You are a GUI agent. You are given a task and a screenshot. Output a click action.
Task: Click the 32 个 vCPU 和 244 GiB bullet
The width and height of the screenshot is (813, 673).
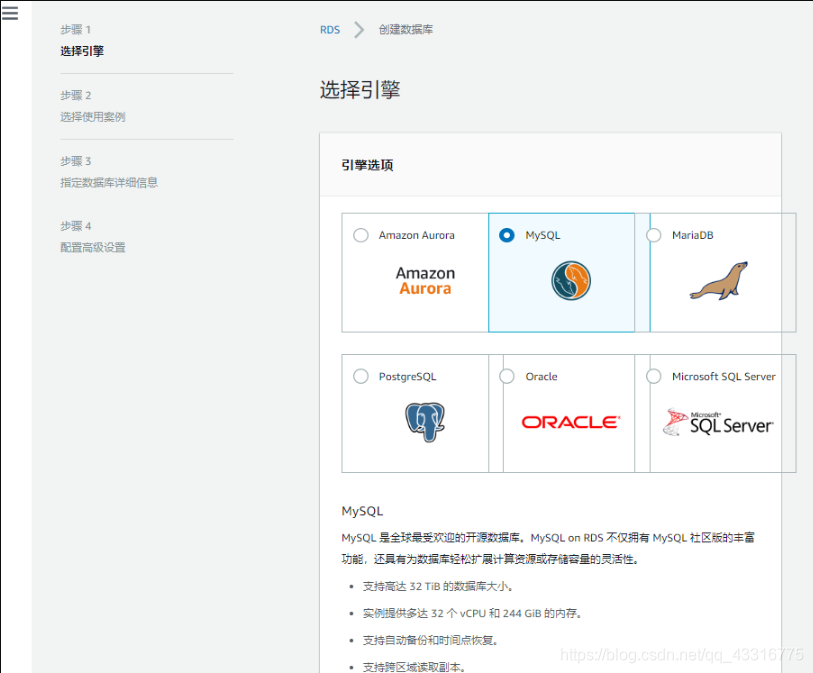(x=472, y=613)
